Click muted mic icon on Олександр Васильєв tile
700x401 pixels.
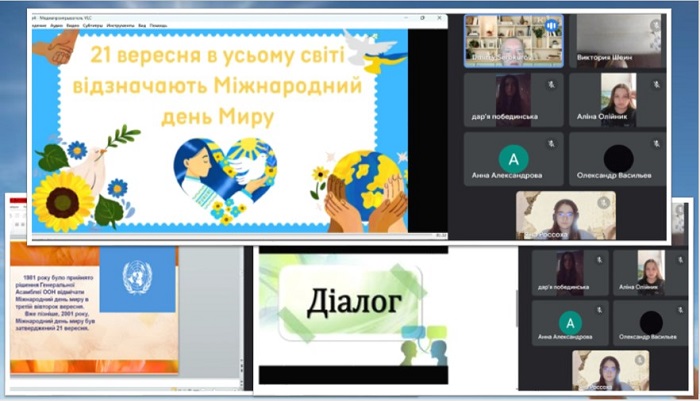pyautogui.click(x=656, y=143)
